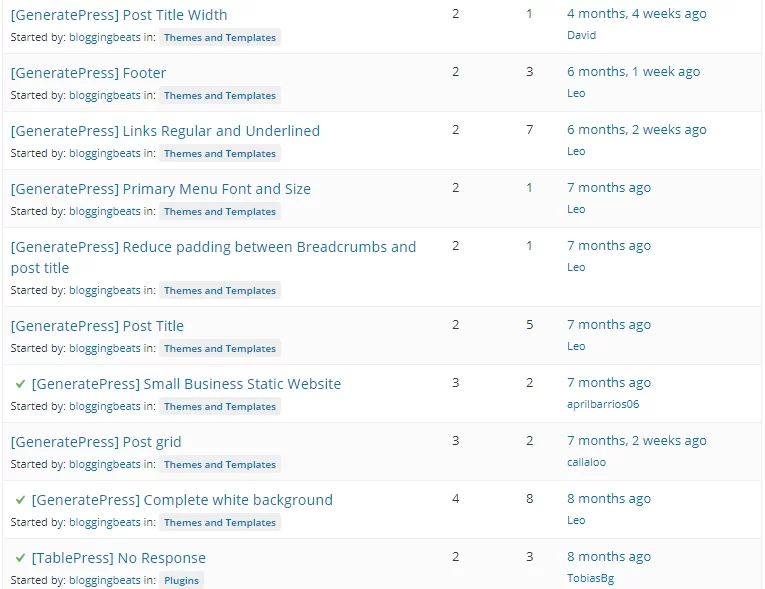
Task: Click 'Themes and Templates' tag in Post Title Width row
Action: click(220, 38)
